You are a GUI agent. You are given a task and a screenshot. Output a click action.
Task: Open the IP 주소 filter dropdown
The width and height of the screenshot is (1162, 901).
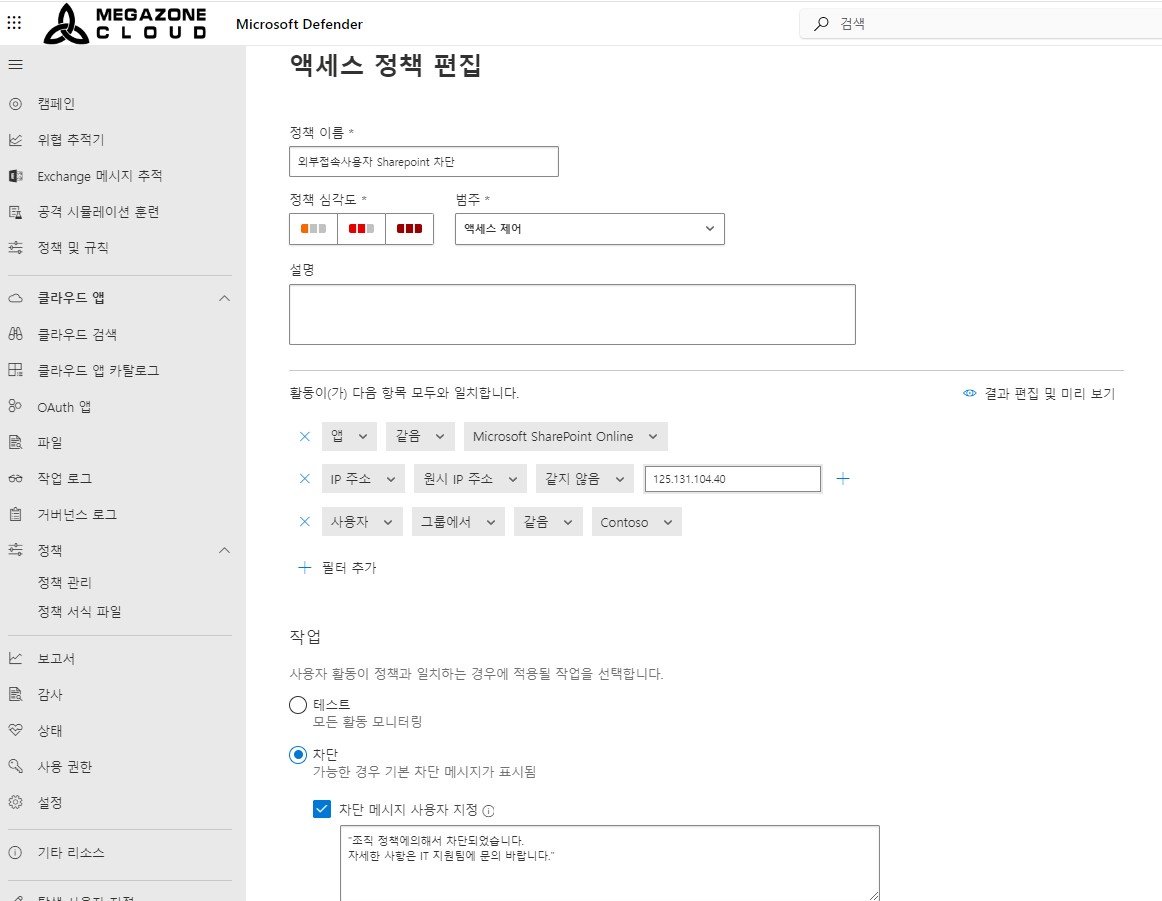pos(363,479)
